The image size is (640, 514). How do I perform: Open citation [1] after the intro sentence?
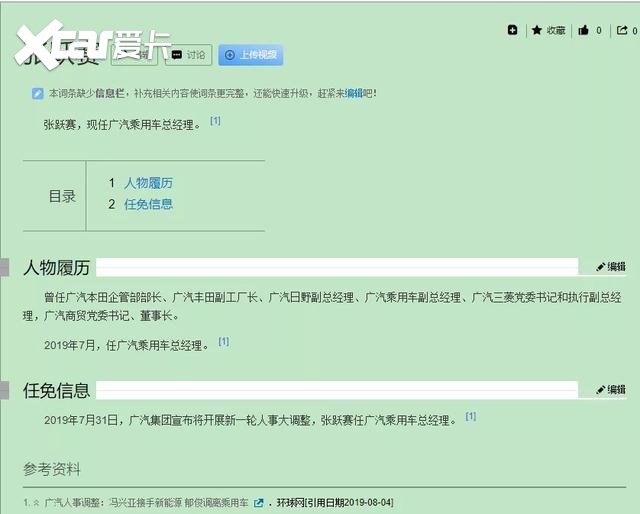[215, 122]
